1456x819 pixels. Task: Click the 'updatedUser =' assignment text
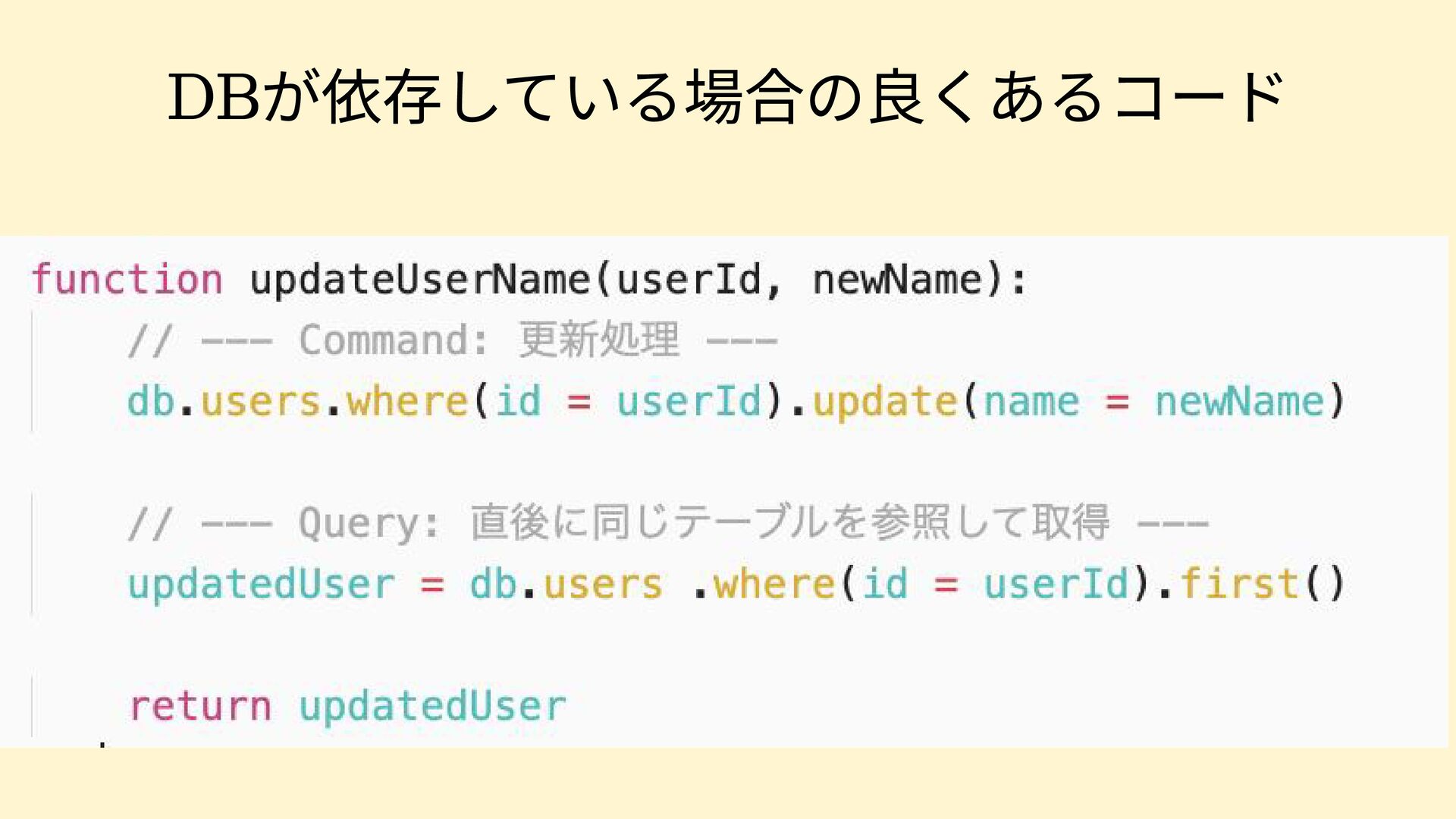[x=286, y=585]
